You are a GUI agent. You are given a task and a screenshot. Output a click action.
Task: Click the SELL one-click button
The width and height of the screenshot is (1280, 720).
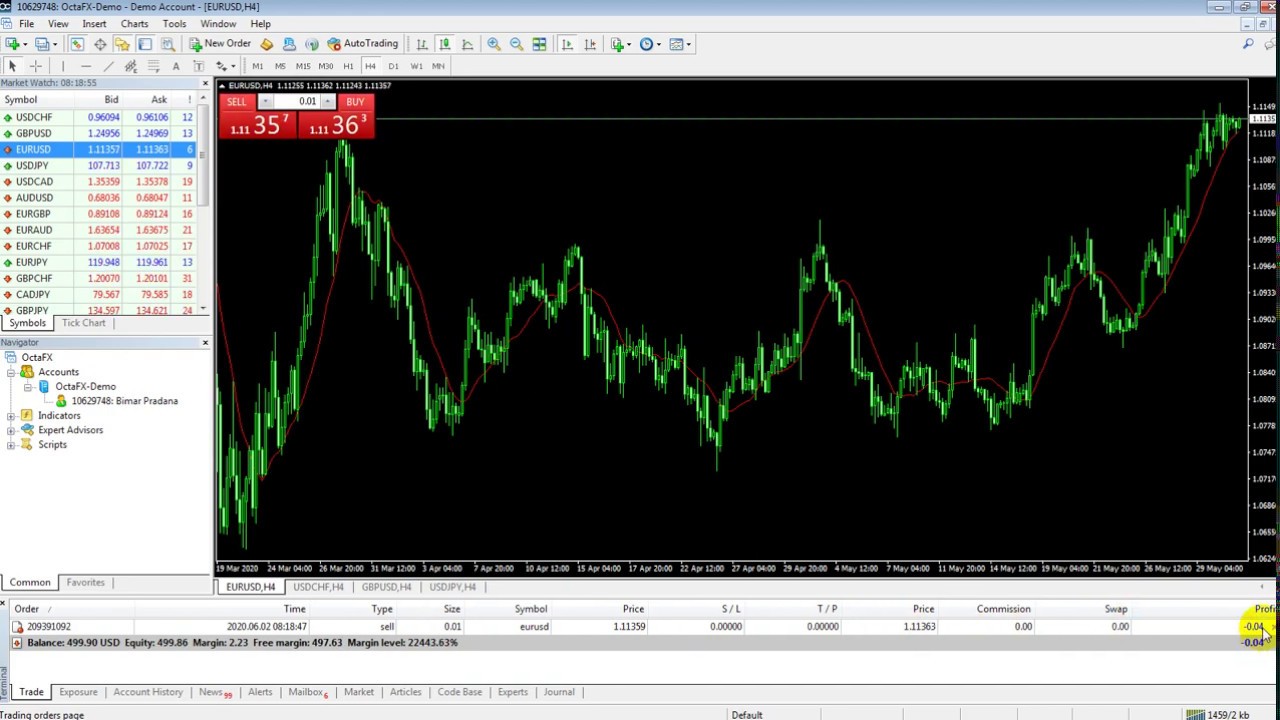[237, 102]
